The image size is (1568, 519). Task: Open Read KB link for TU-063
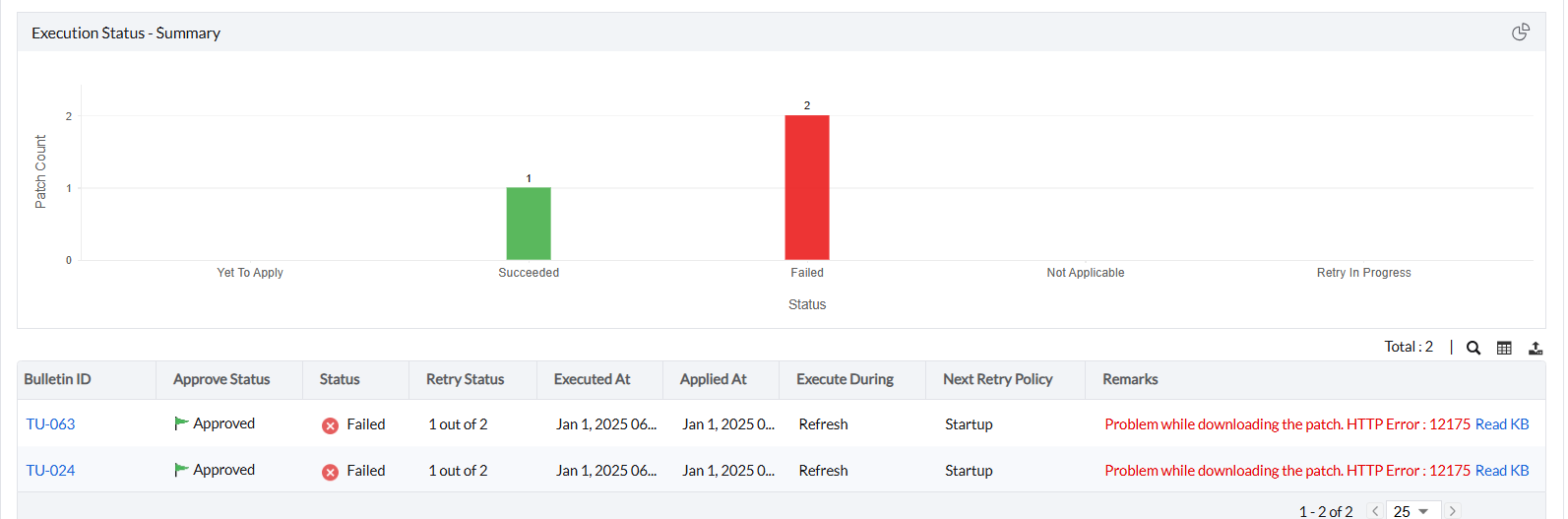pos(1501,424)
